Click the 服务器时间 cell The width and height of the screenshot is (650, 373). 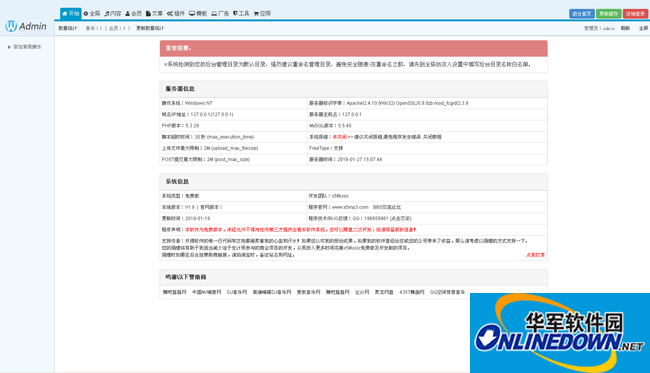click(427, 159)
